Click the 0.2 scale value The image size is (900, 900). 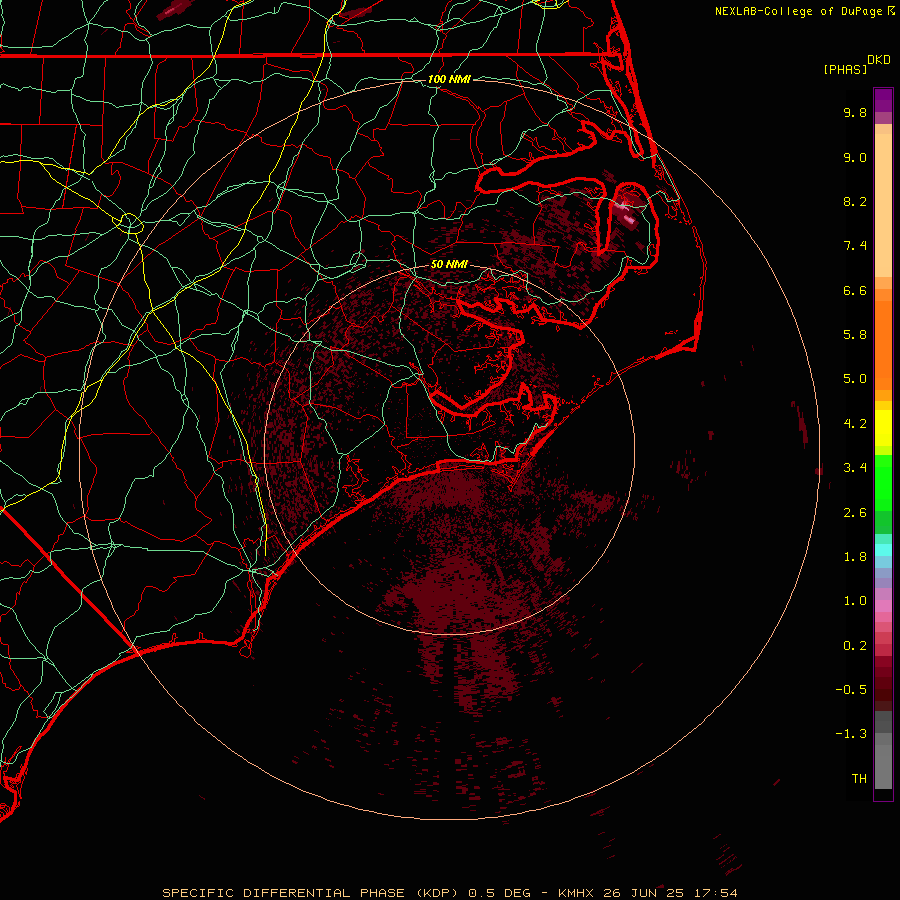point(855,646)
